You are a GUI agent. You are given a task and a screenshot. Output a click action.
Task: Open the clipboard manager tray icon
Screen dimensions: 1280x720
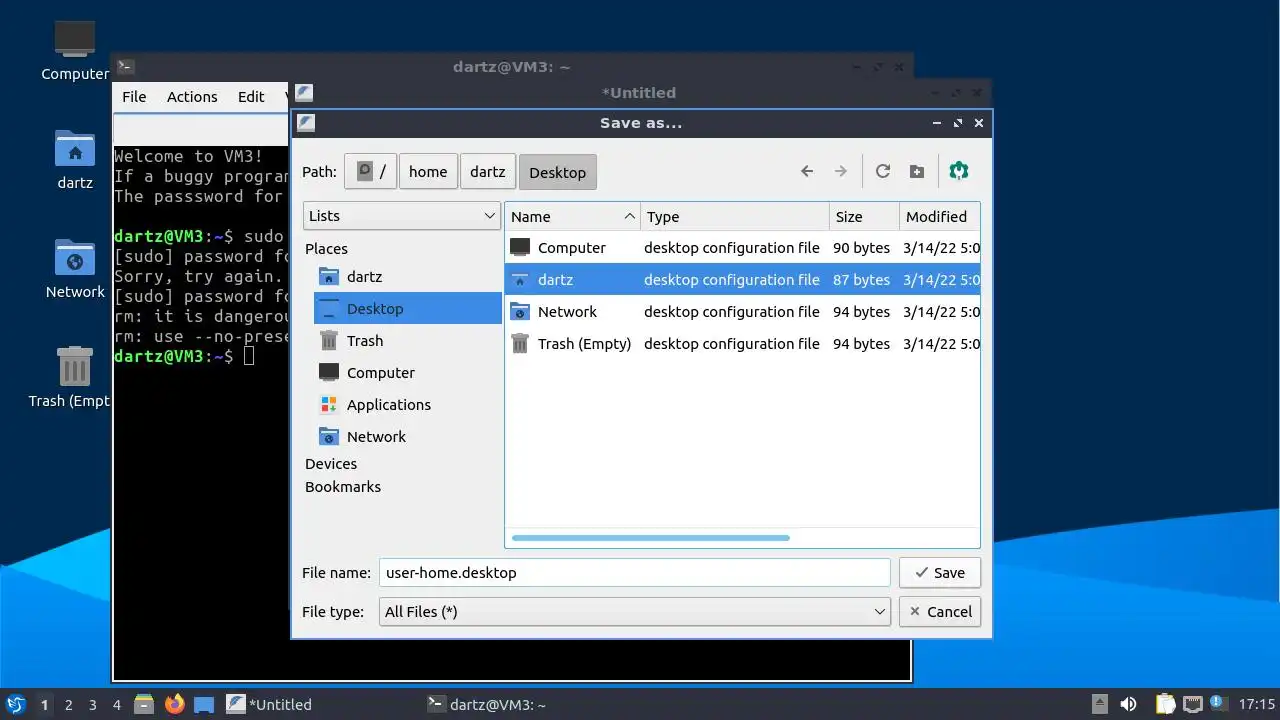pos(1165,704)
